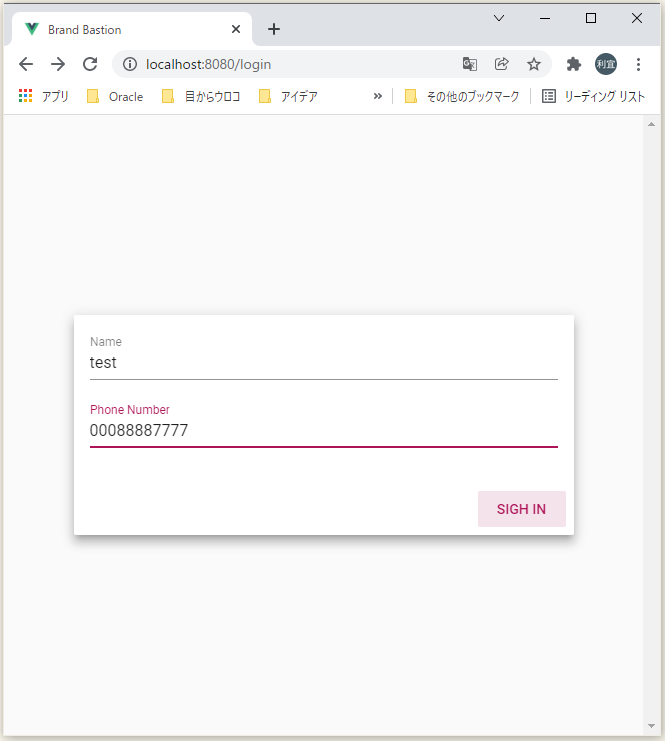Open a new browser tab
This screenshot has width=665, height=741.
[274, 29]
